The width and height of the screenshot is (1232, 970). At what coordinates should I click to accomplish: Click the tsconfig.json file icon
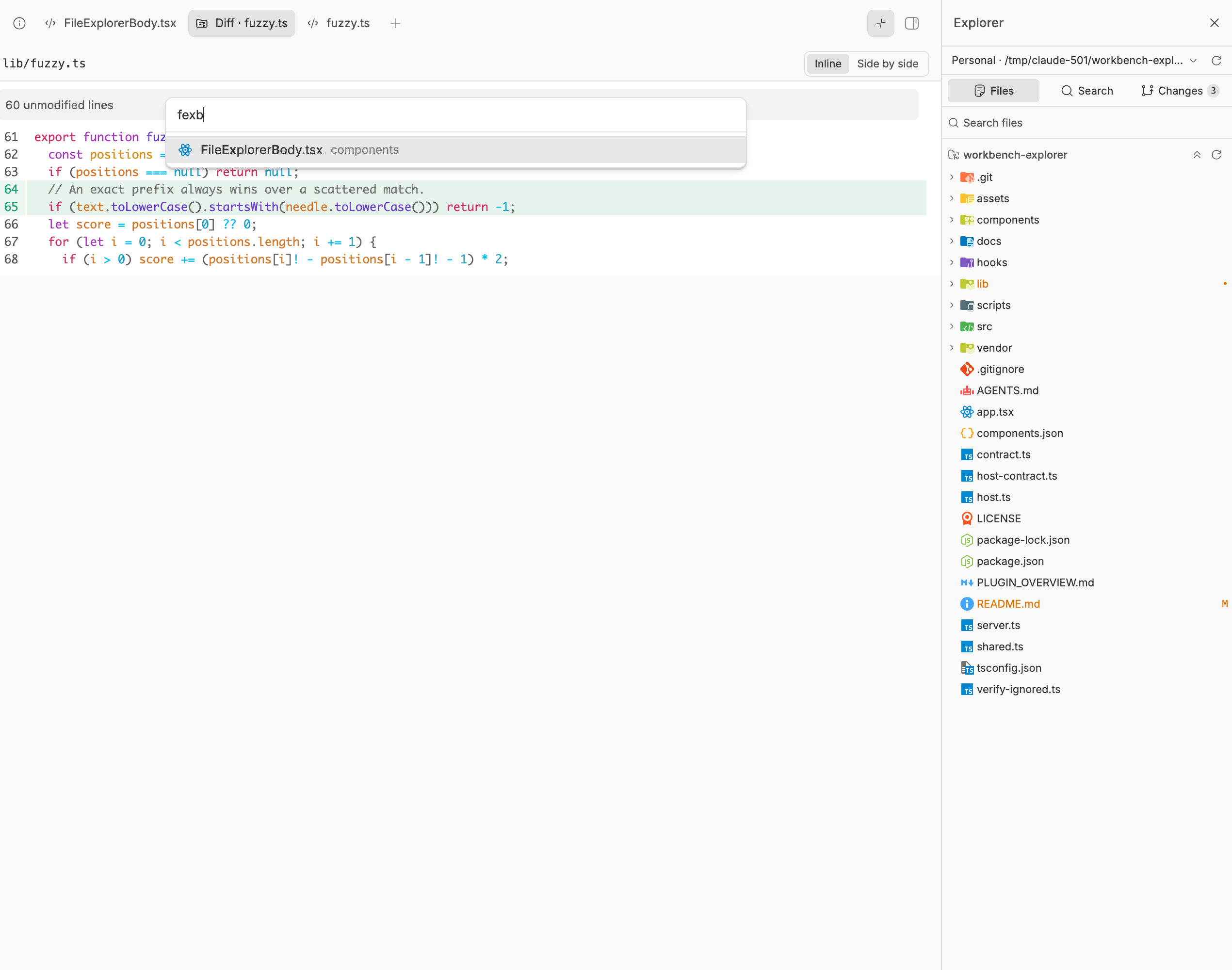(967, 668)
